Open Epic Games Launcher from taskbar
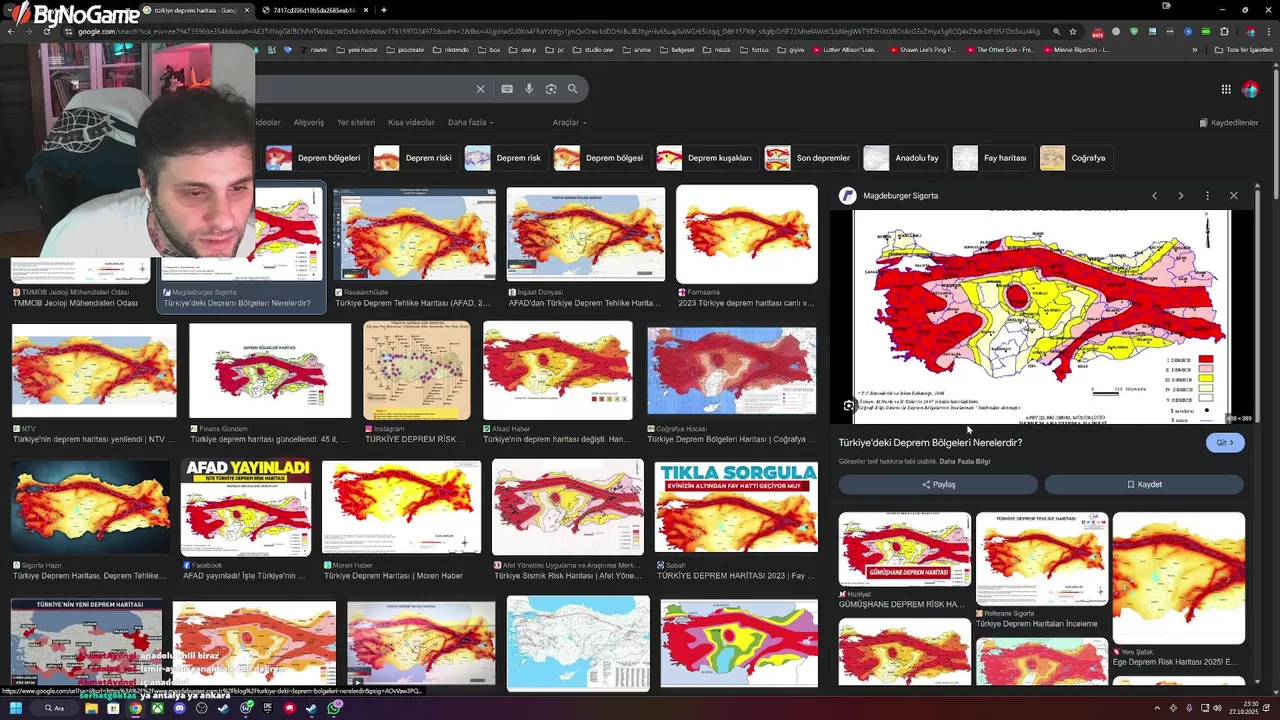The image size is (1280, 720). (268, 708)
